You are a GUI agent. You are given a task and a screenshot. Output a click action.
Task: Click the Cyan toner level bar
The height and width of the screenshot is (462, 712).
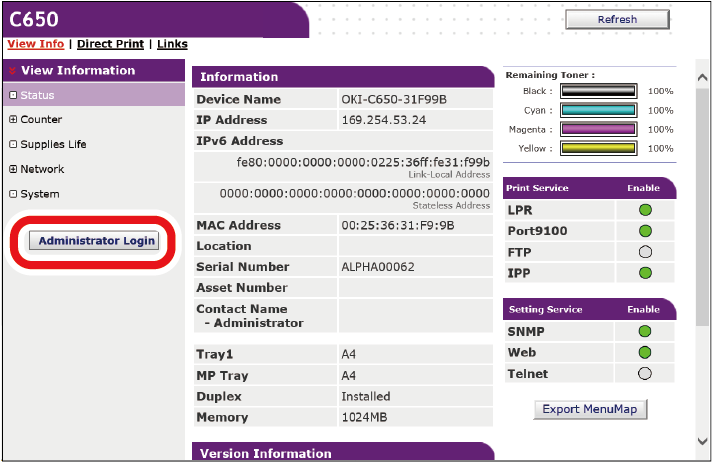[x=598, y=110]
